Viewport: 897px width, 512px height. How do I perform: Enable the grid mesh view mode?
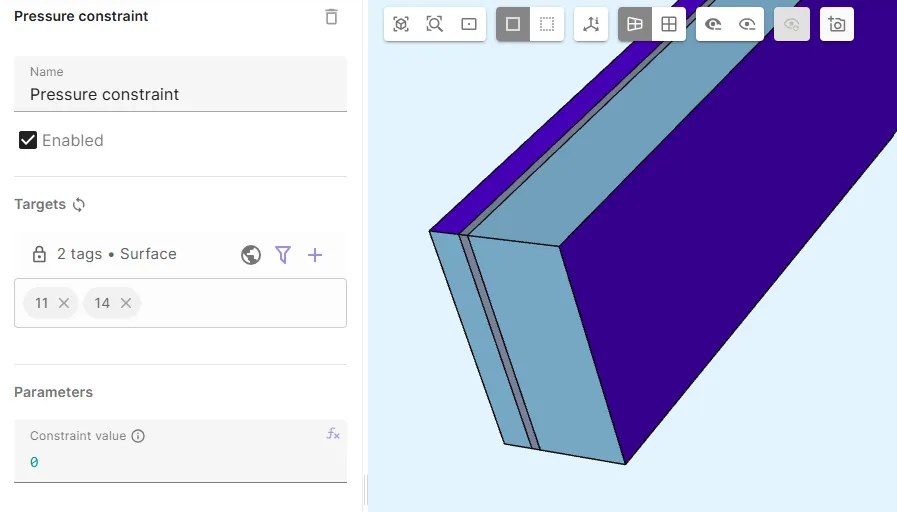point(669,24)
